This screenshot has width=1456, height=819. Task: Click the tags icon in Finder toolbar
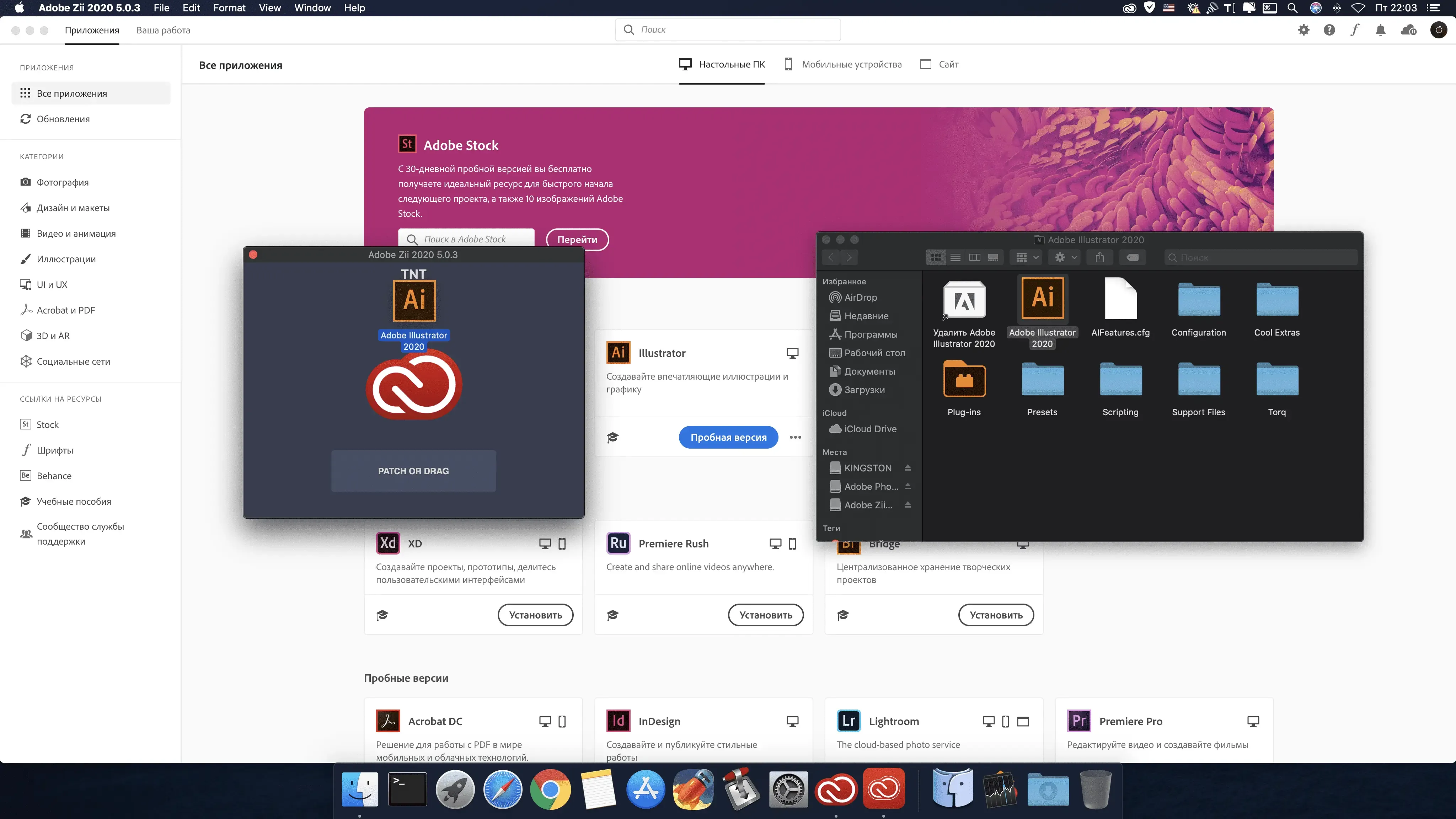(1132, 257)
